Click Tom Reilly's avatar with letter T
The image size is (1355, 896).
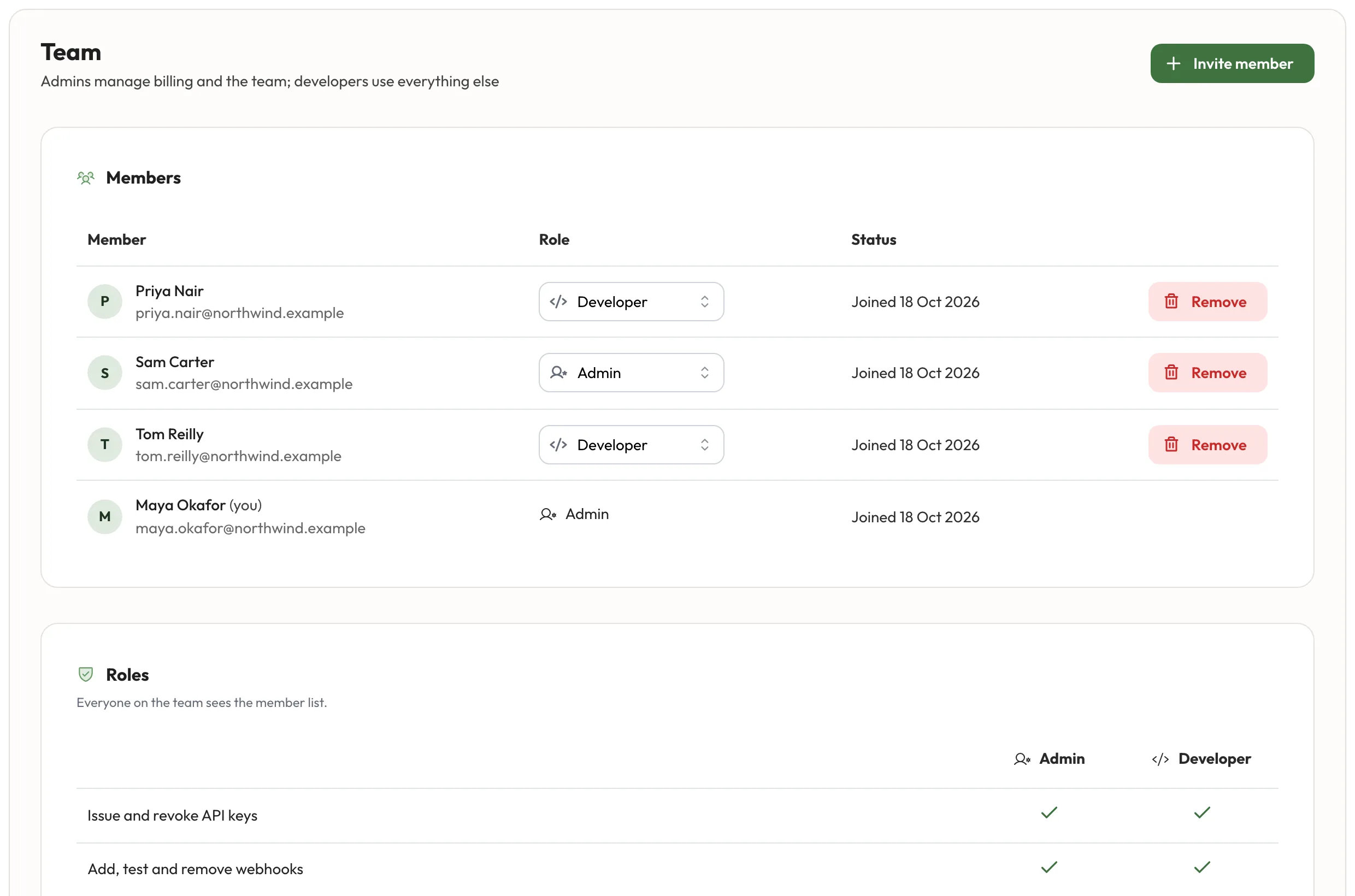pyautogui.click(x=104, y=445)
